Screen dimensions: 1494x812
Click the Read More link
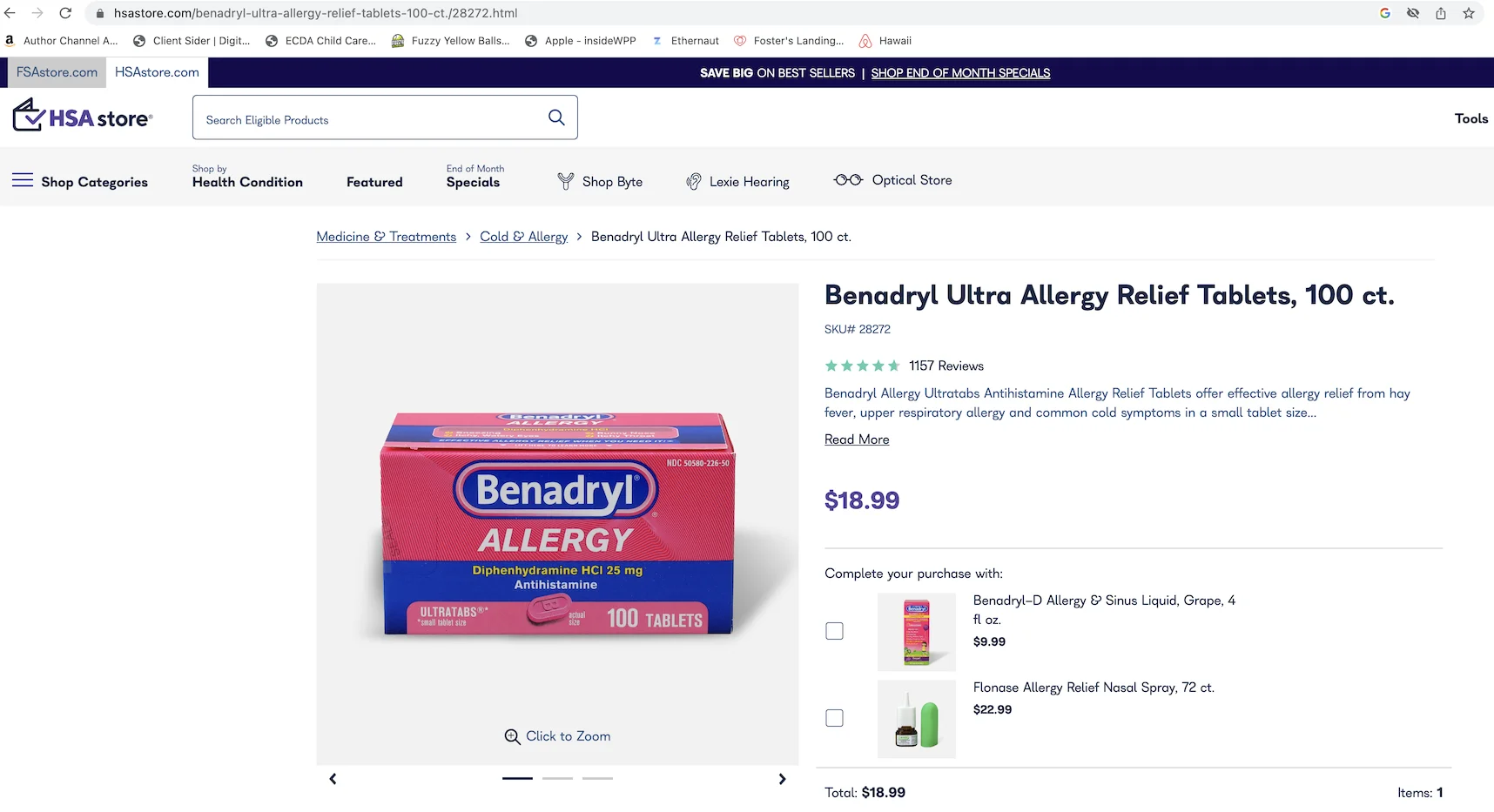pos(857,440)
